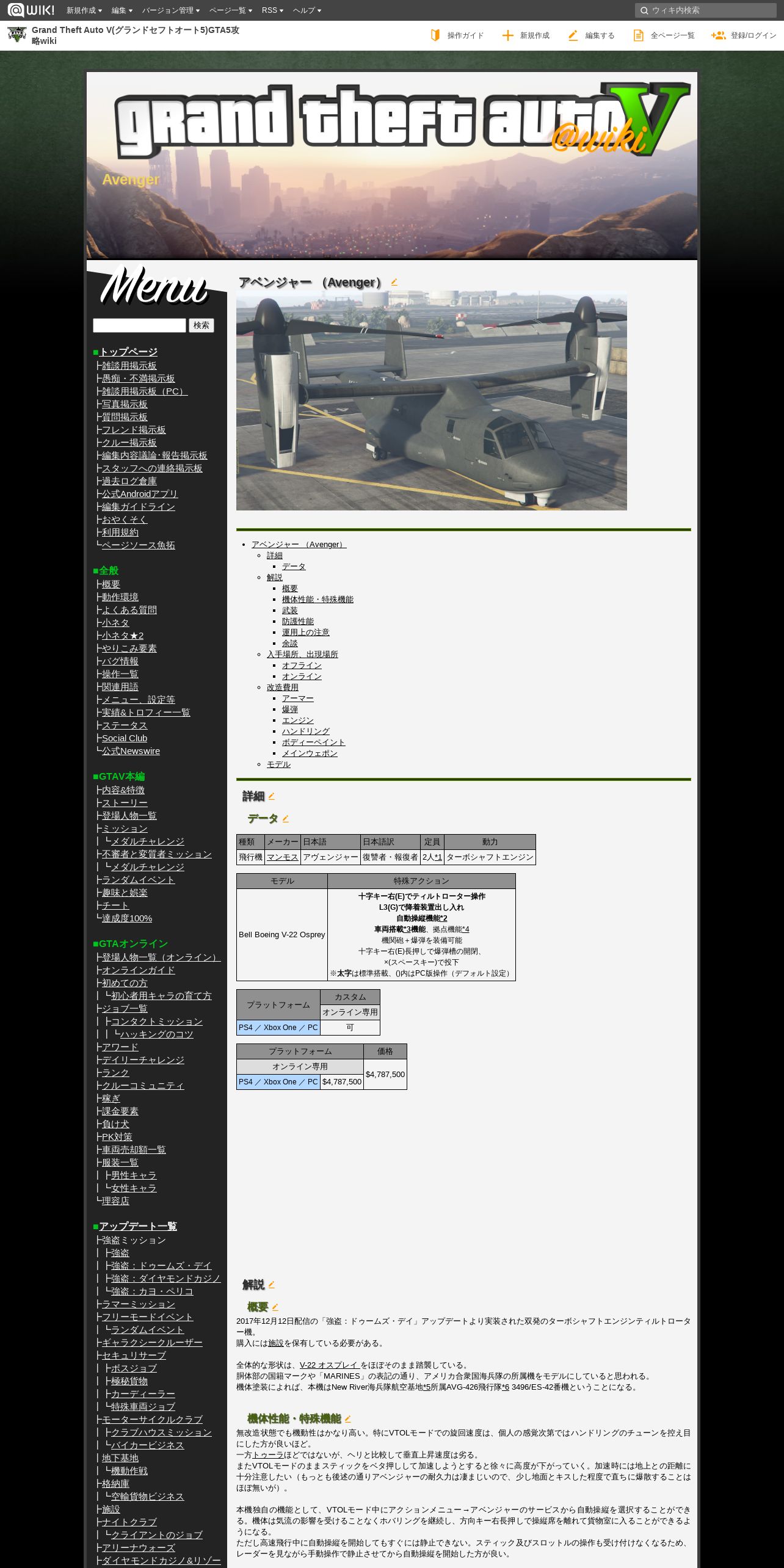
Task: Open 写真掲示板 in sidebar
Action: (x=125, y=404)
